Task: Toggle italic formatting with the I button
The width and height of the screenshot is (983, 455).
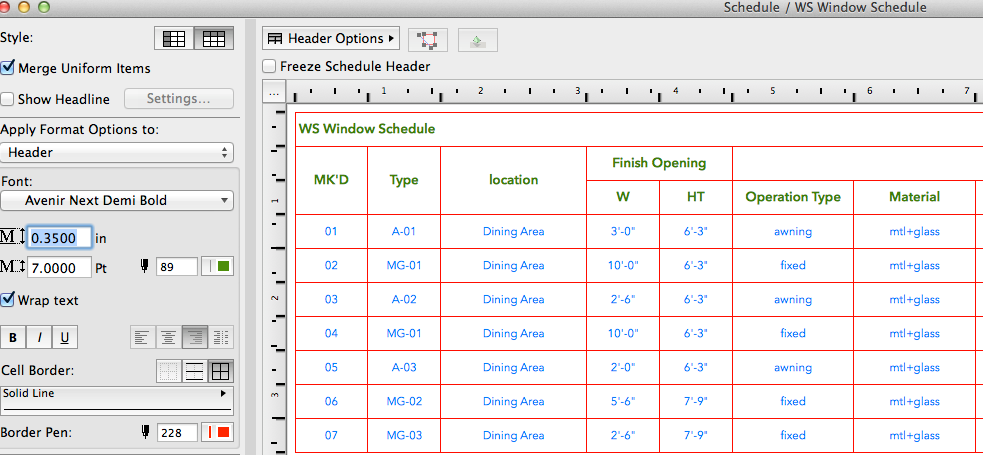Action: [39, 338]
